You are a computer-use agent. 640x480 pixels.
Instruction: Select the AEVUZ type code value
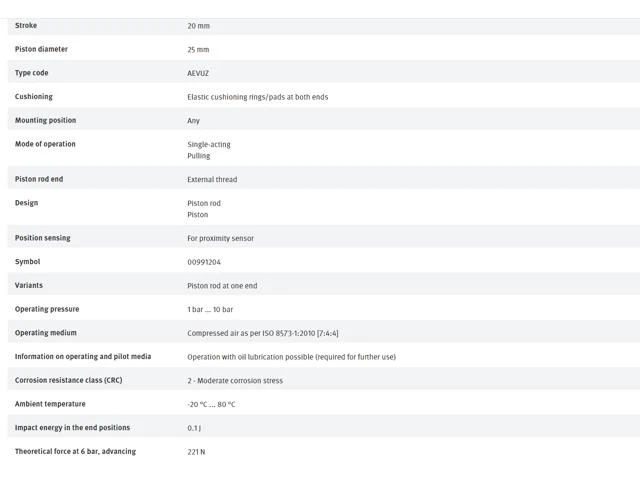tap(198, 73)
